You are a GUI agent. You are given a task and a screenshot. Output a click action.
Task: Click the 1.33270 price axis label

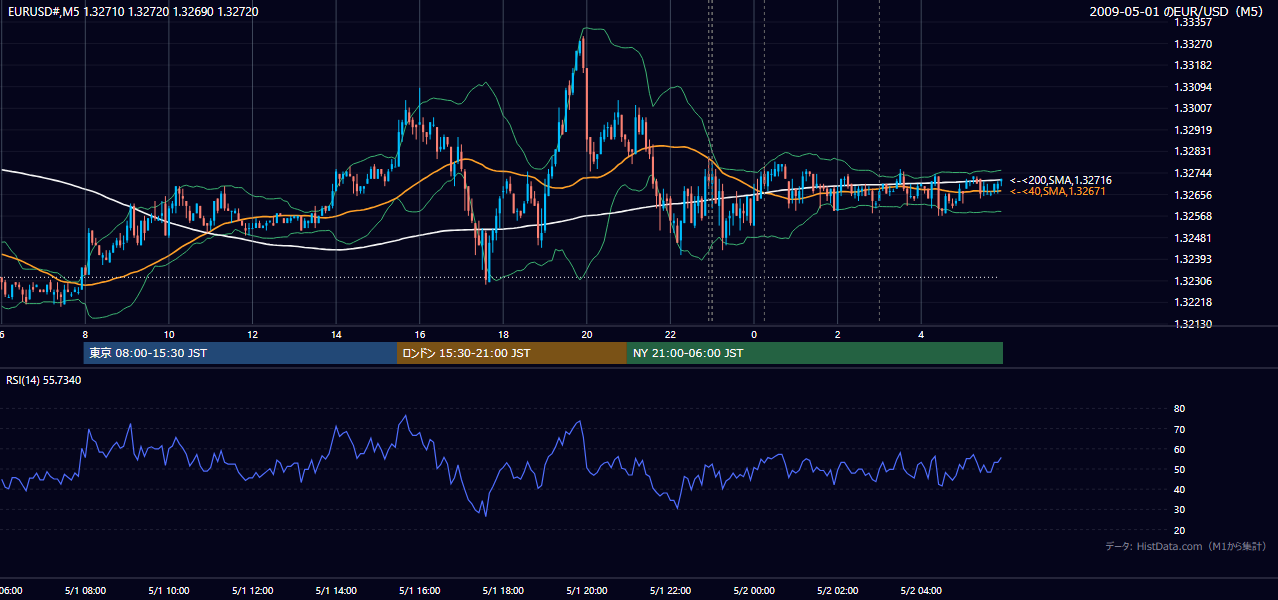(x=1193, y=44)
